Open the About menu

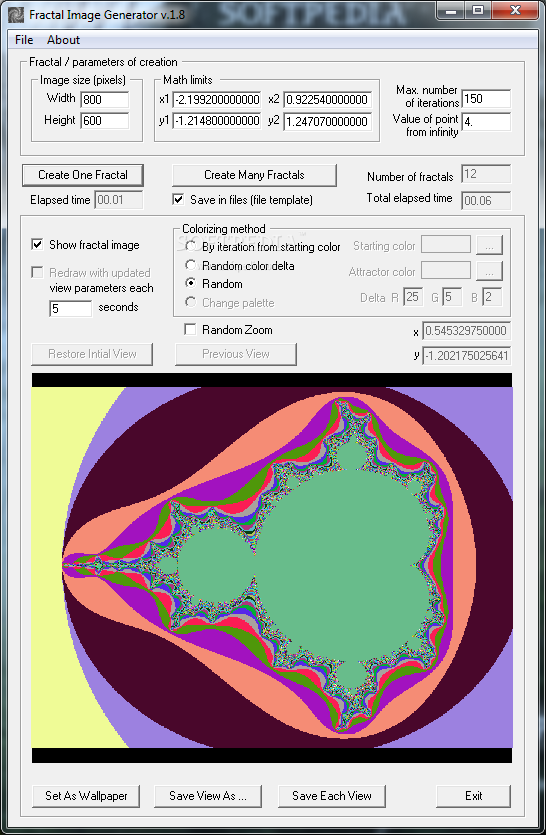click(63, 40)
